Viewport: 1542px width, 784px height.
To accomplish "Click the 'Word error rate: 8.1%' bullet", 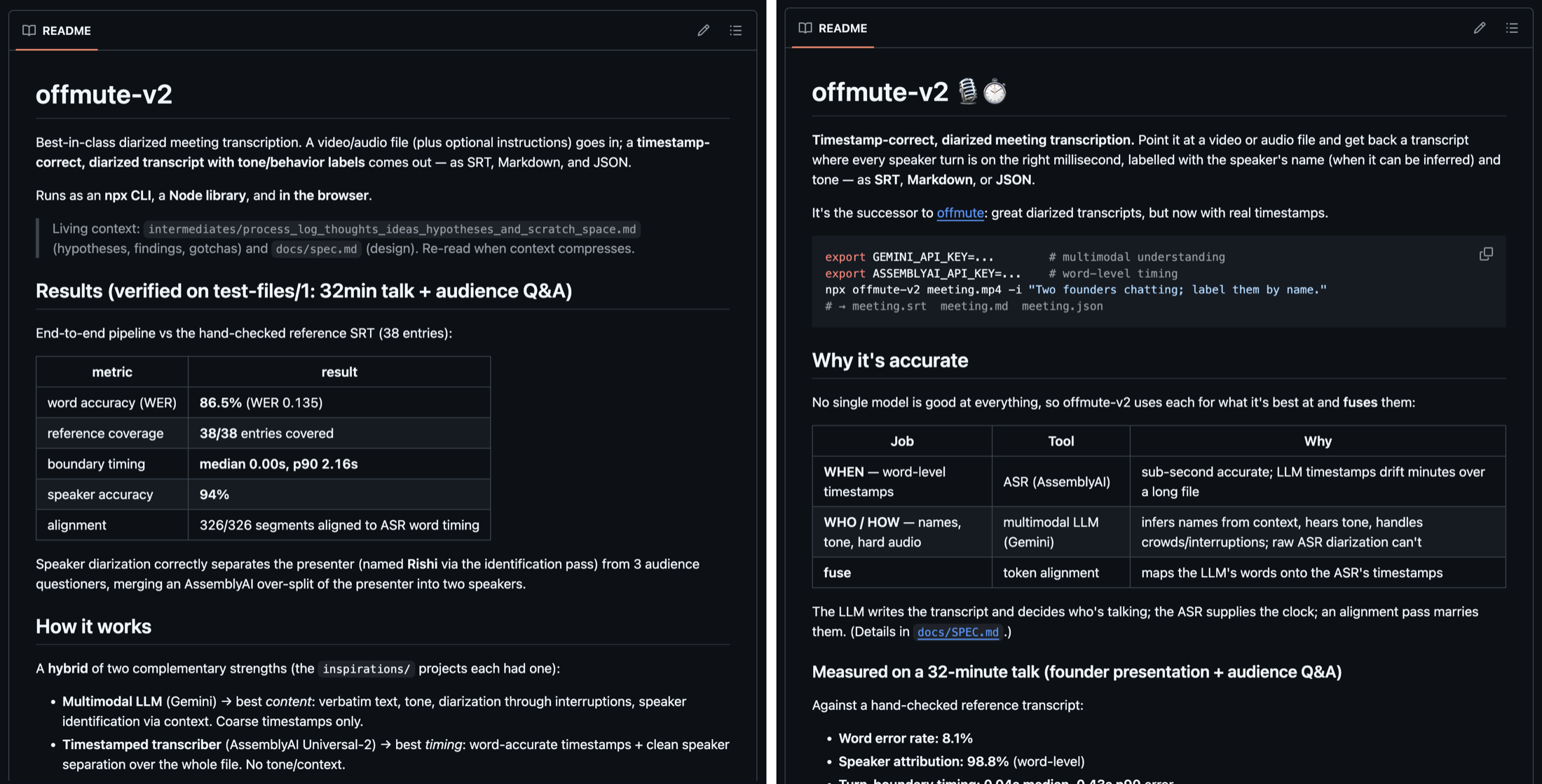I will 906,738.
